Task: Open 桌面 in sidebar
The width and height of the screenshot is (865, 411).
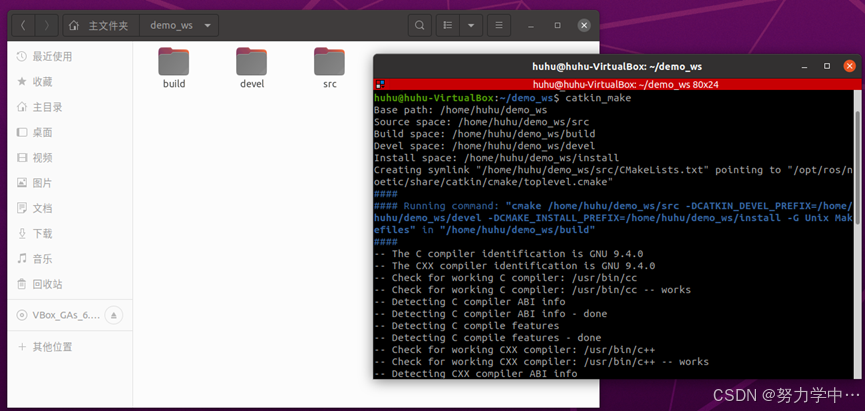Action: click(70, 132)
